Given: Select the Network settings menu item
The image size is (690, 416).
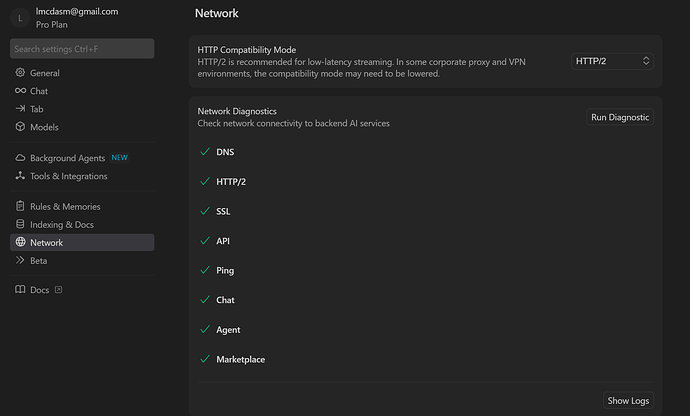Looking at the screenshot, I should tap(46, 242).
